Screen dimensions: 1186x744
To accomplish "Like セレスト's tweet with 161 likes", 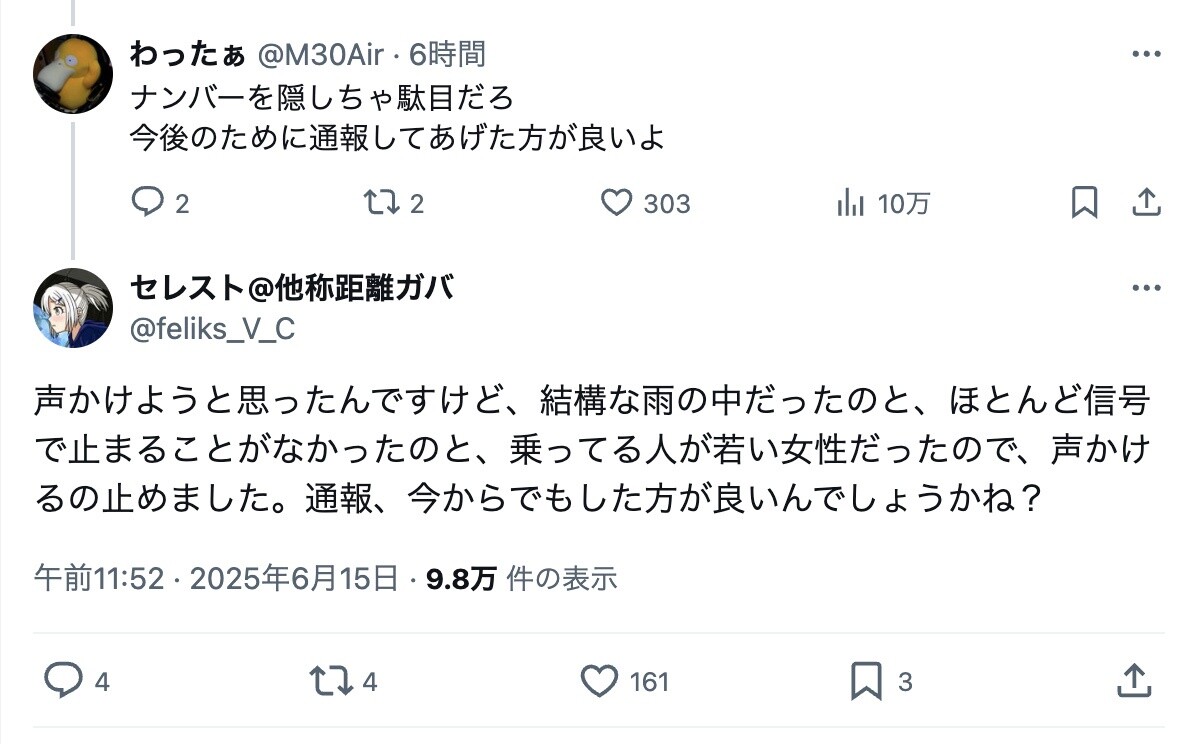I will (599, 682).
